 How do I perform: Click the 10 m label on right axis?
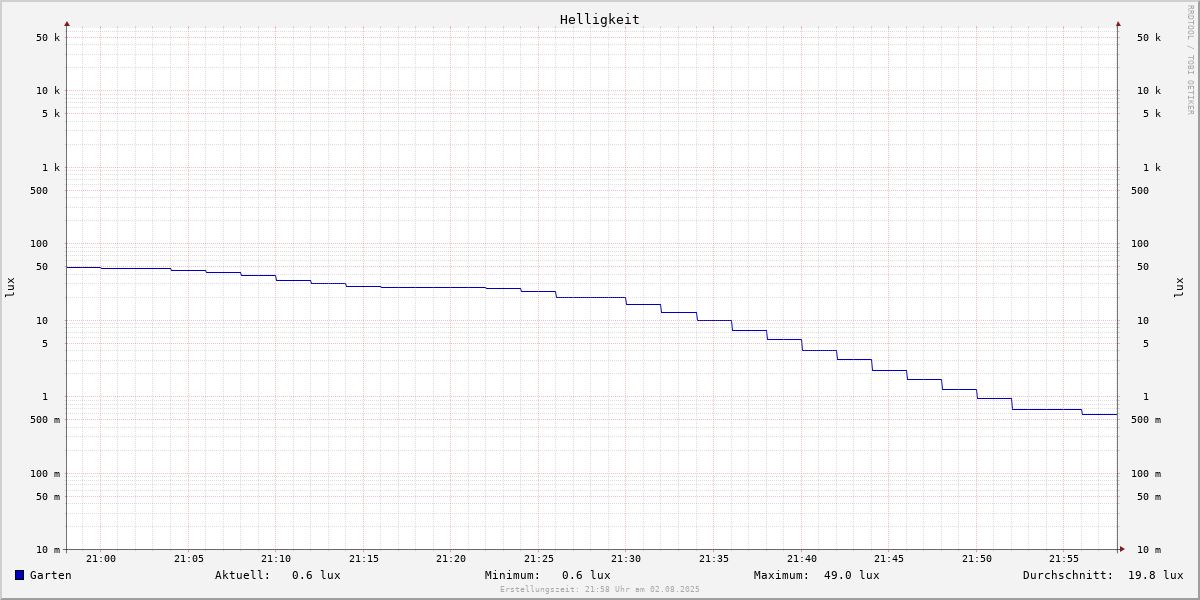tap(1149, 550)
